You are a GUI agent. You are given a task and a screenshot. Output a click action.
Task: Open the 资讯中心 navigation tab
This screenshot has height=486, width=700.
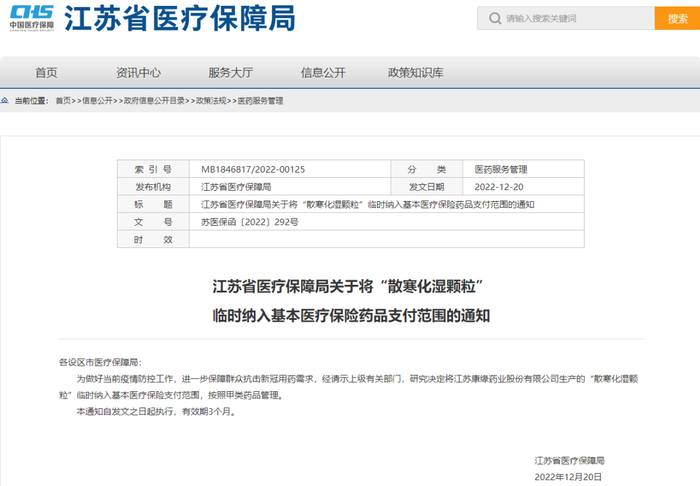(138, 72)
